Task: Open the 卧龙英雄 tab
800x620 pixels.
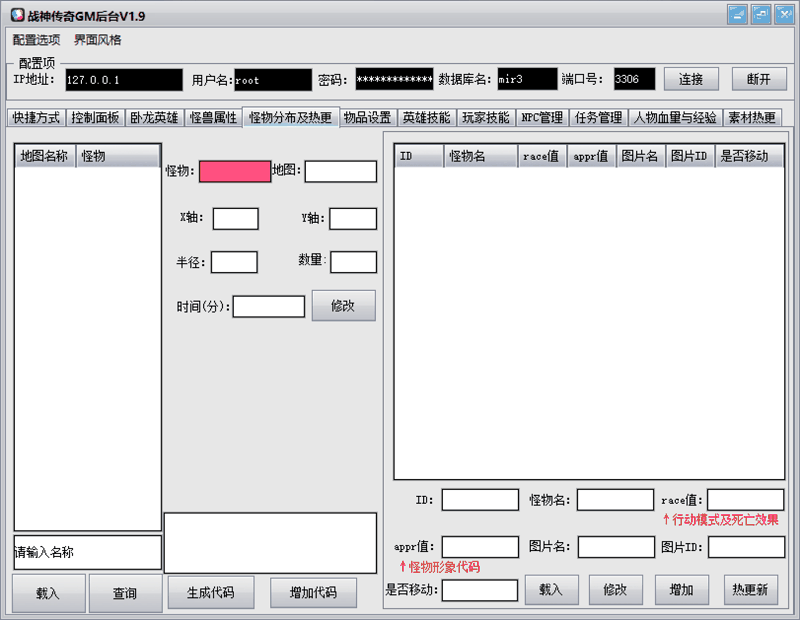Action: pyautogui.click(x=154, y=116)
